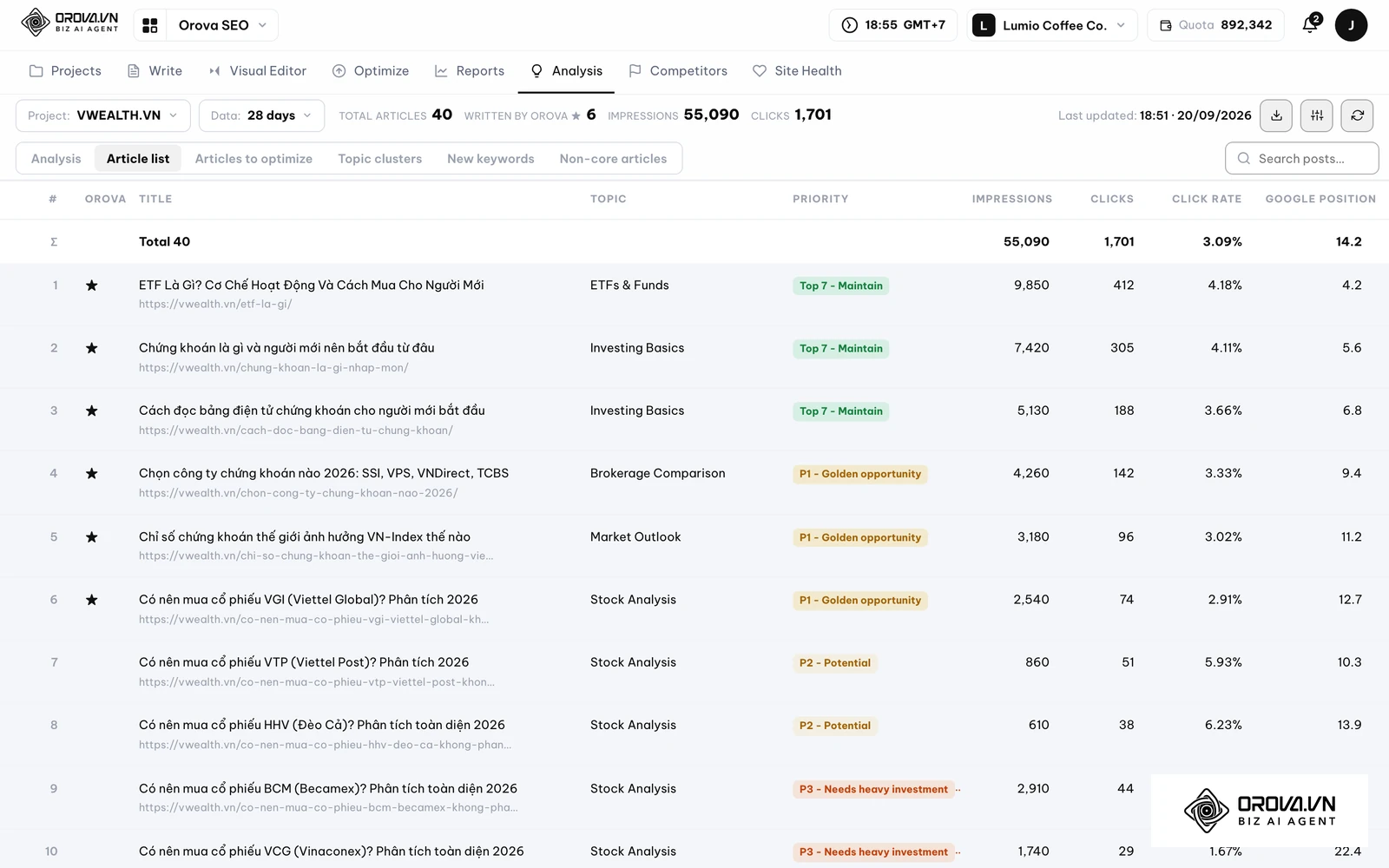The width and height of the screenshot is (1389, 868).
Task: Open the ETF Là Gì article title
Action: (x=312, y=286)
